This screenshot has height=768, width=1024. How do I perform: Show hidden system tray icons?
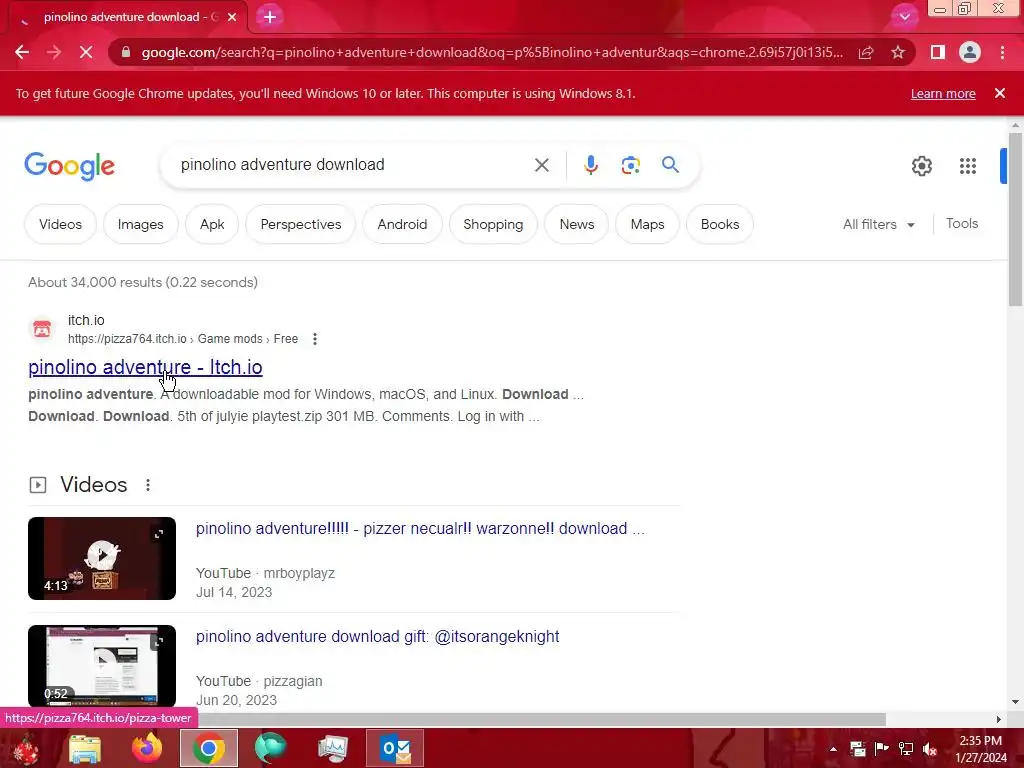833,749
